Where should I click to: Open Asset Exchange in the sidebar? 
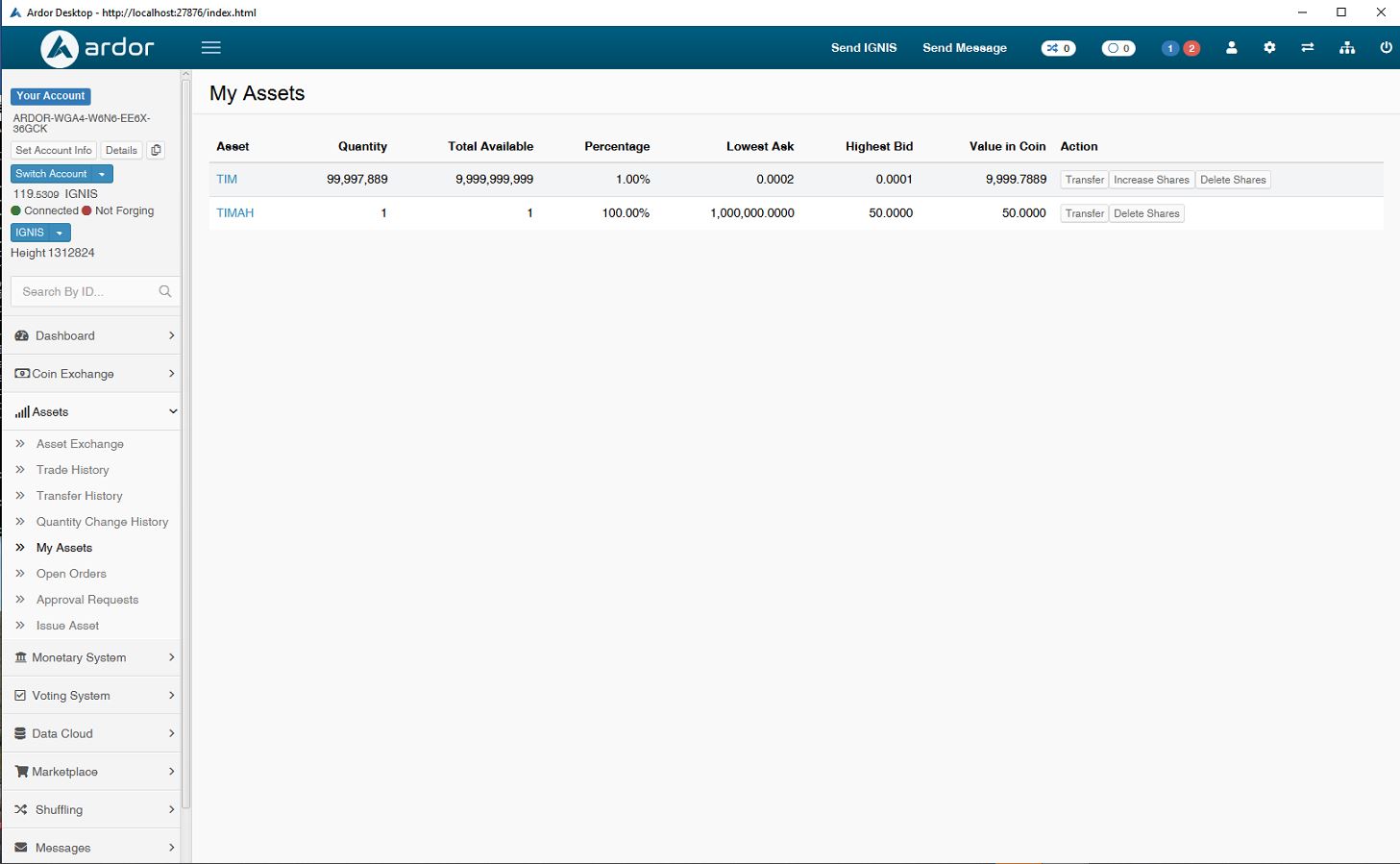click(x=80, y=444)
